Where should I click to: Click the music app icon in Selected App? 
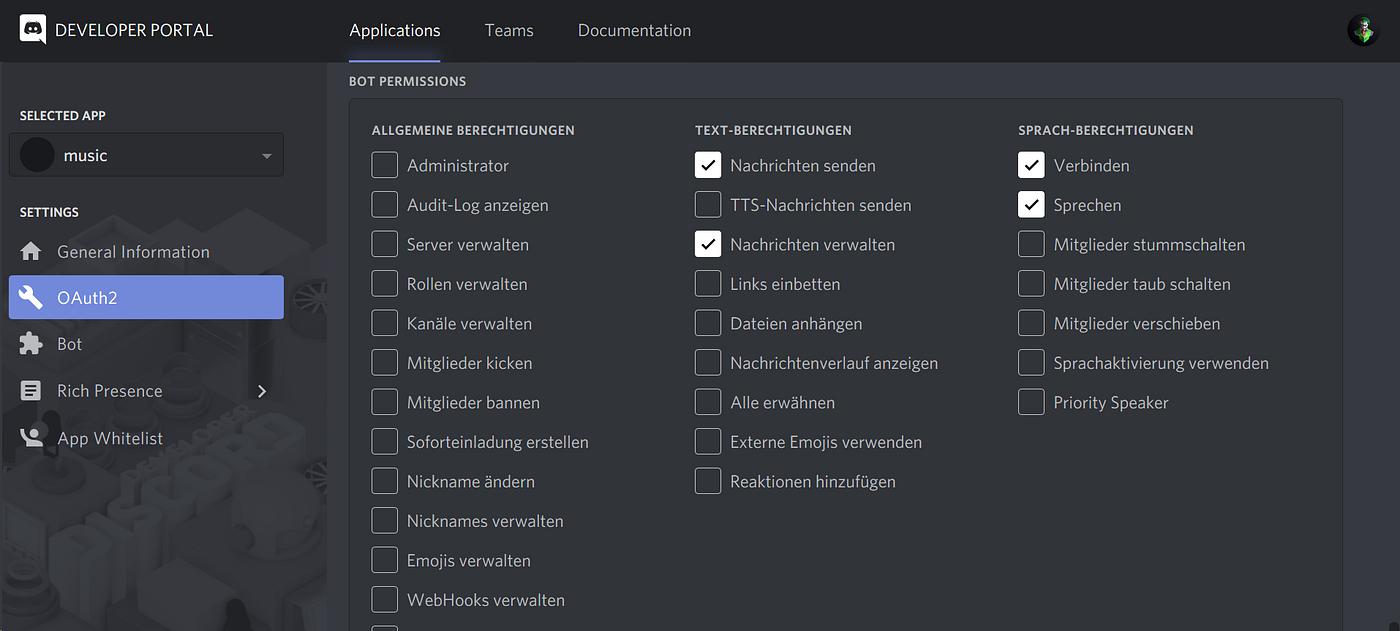[36, 154]
